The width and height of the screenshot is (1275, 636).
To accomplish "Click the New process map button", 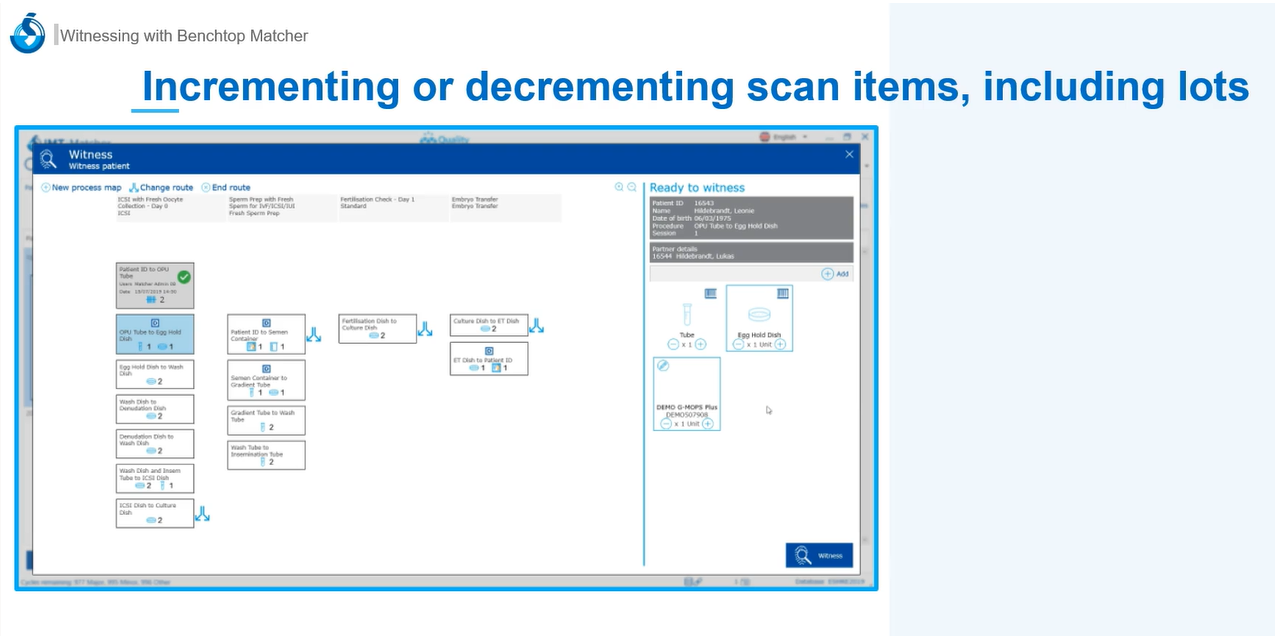I will pos(81,187).
